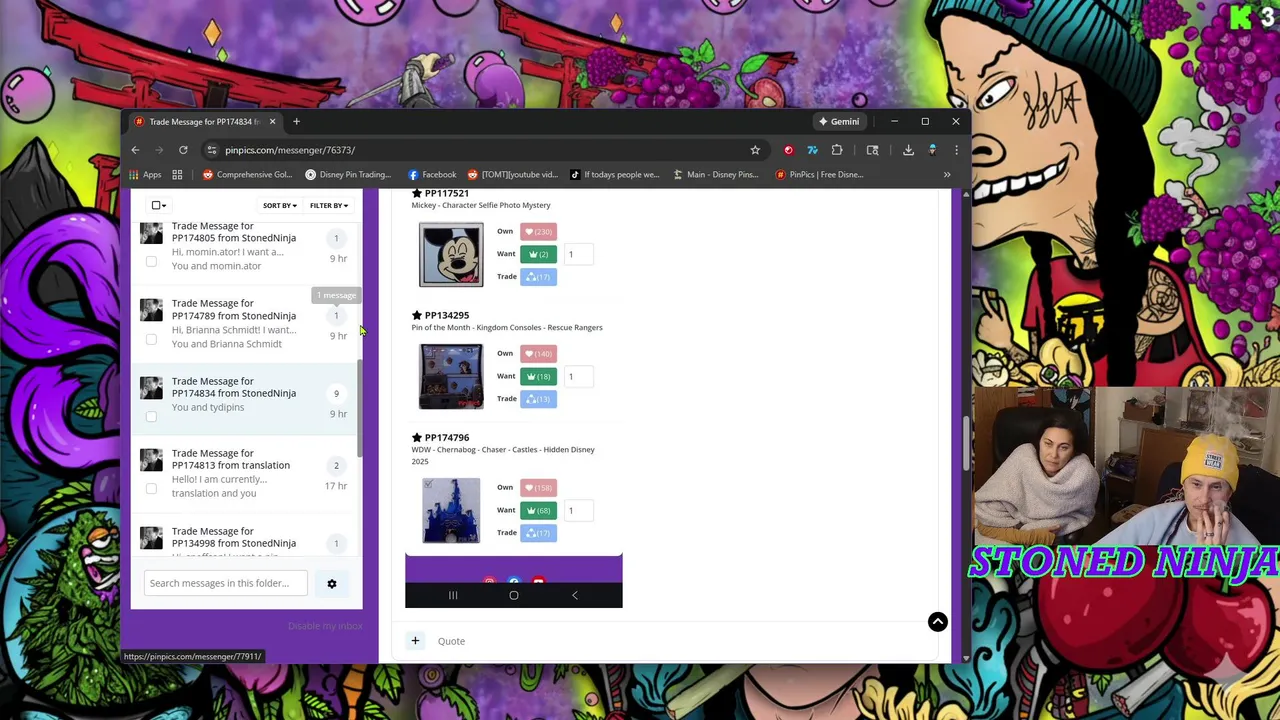
Task: Open the Comprehensive Gol... bookmark
Action: coord(247,174)
